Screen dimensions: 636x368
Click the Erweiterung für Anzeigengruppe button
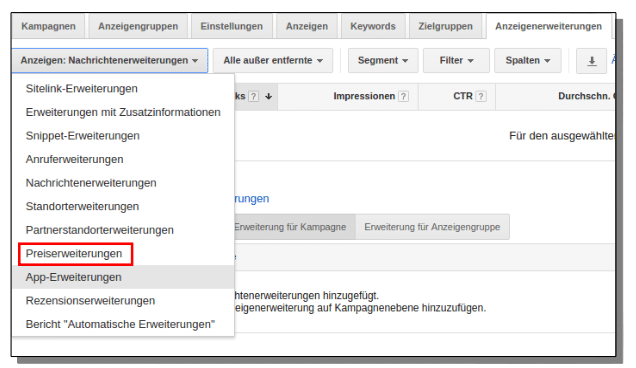coord(432,227)
